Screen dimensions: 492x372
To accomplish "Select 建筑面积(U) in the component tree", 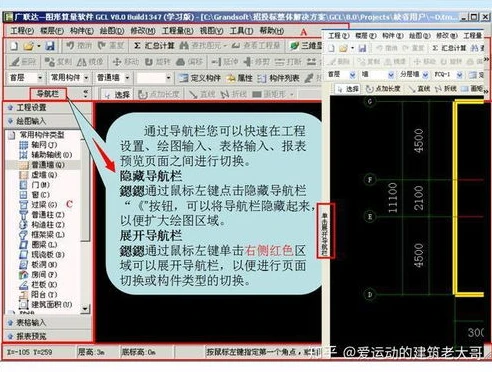I will [x=46, y=304].
